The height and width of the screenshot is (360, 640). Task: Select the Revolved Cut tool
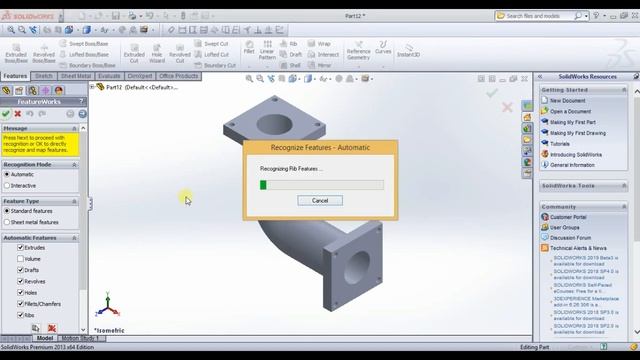pos(180,53)
